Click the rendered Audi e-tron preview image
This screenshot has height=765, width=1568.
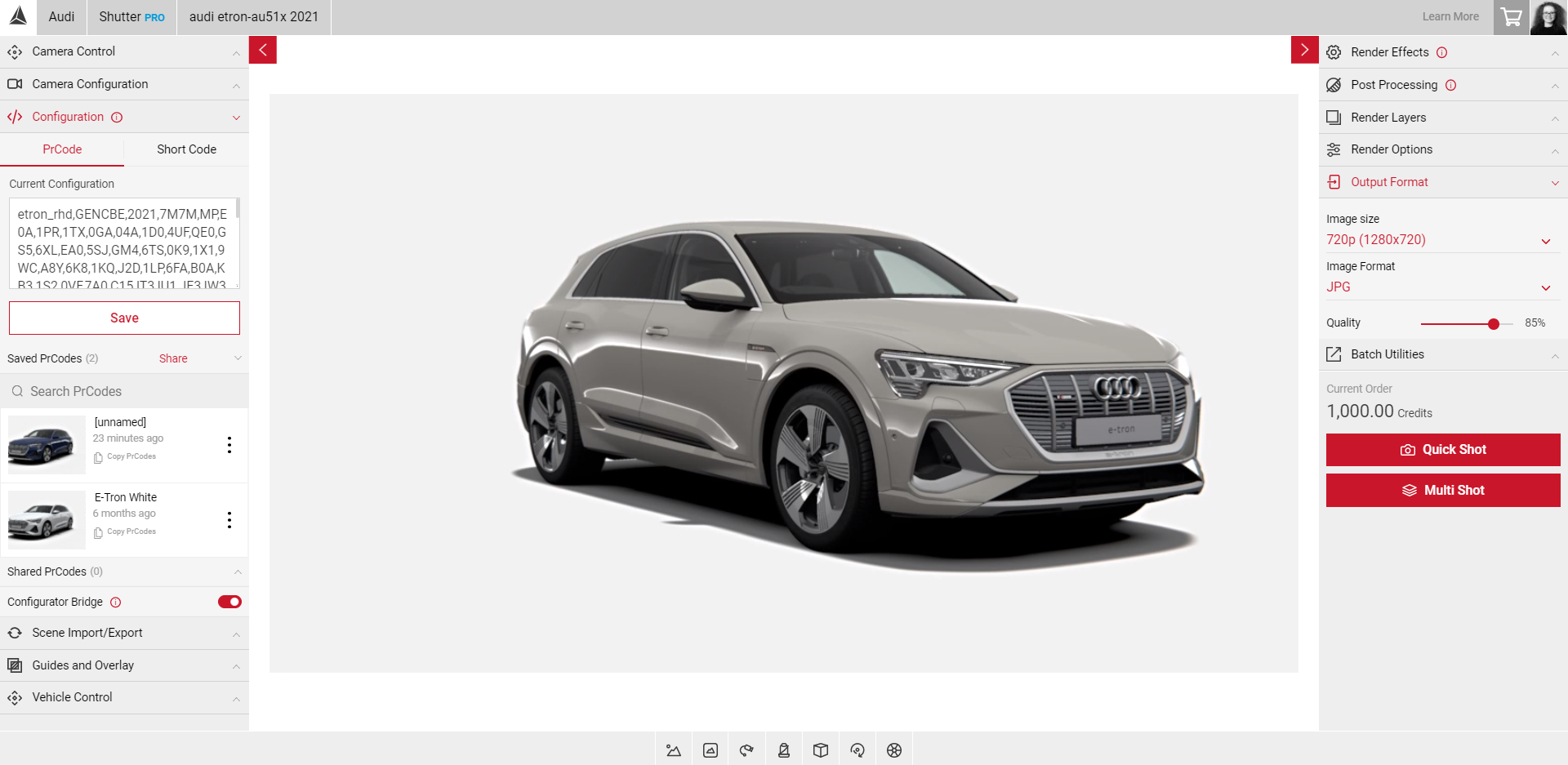coord(784,384)
